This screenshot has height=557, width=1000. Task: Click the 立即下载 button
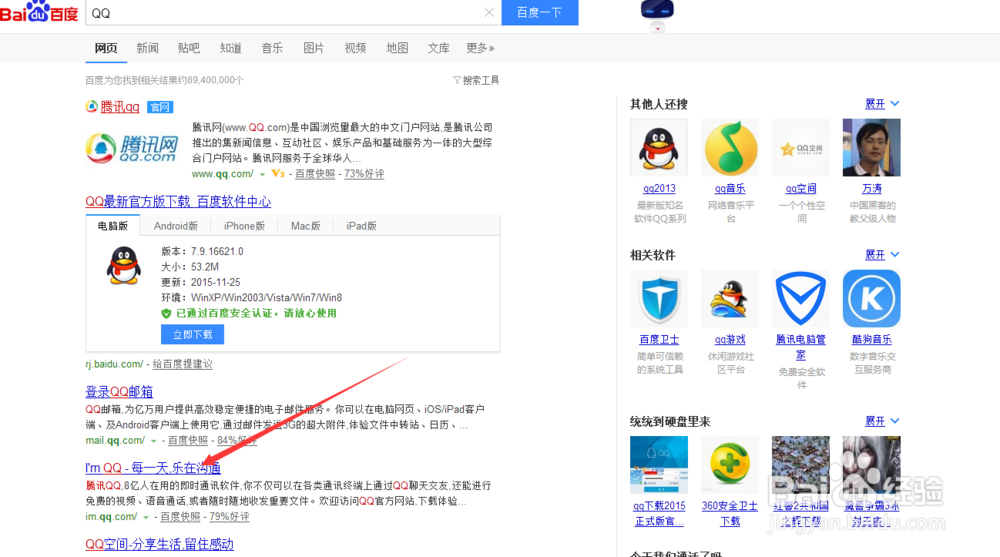coord(193,334)
